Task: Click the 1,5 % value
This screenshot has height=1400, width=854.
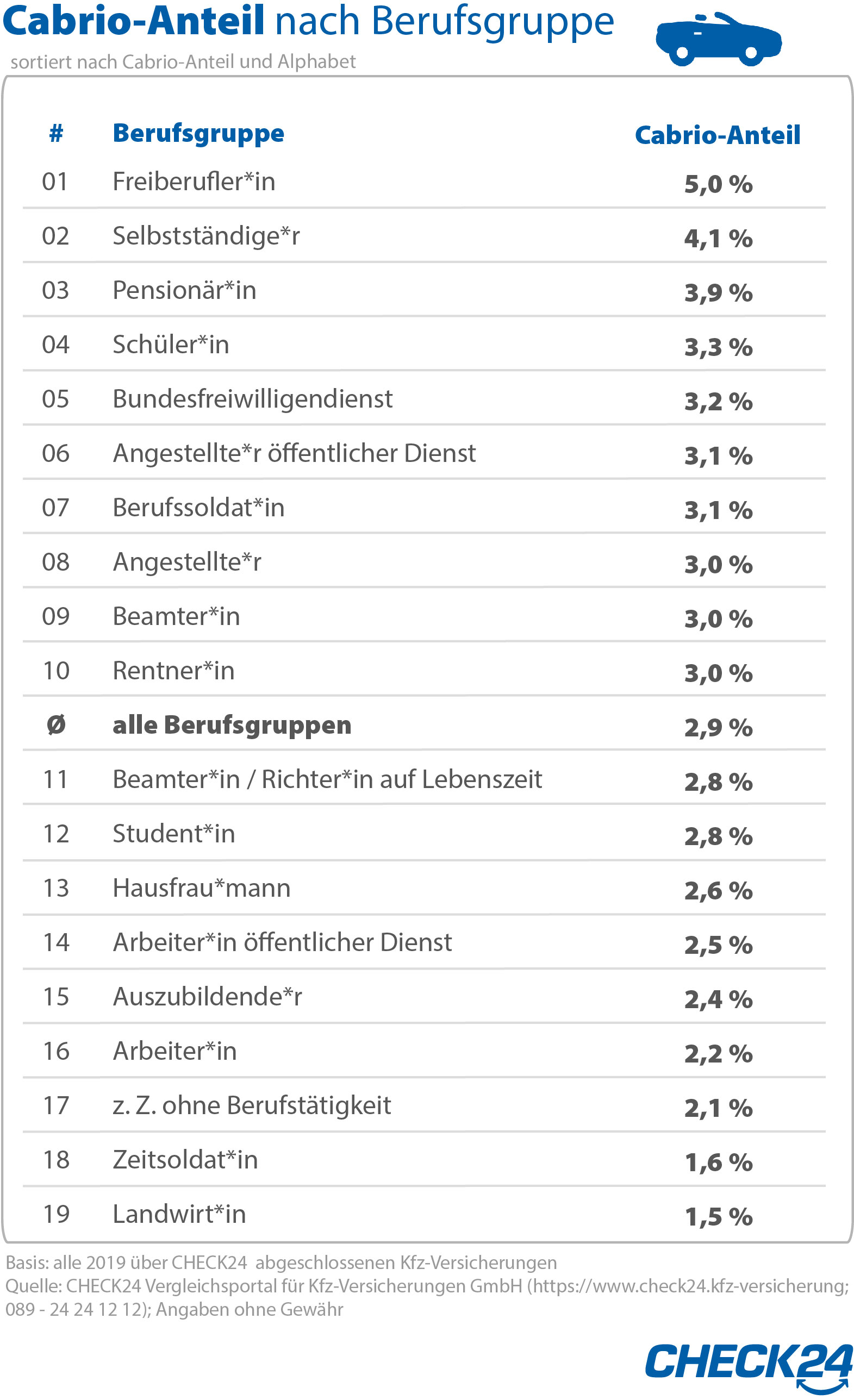Action: pos(718,1216)
